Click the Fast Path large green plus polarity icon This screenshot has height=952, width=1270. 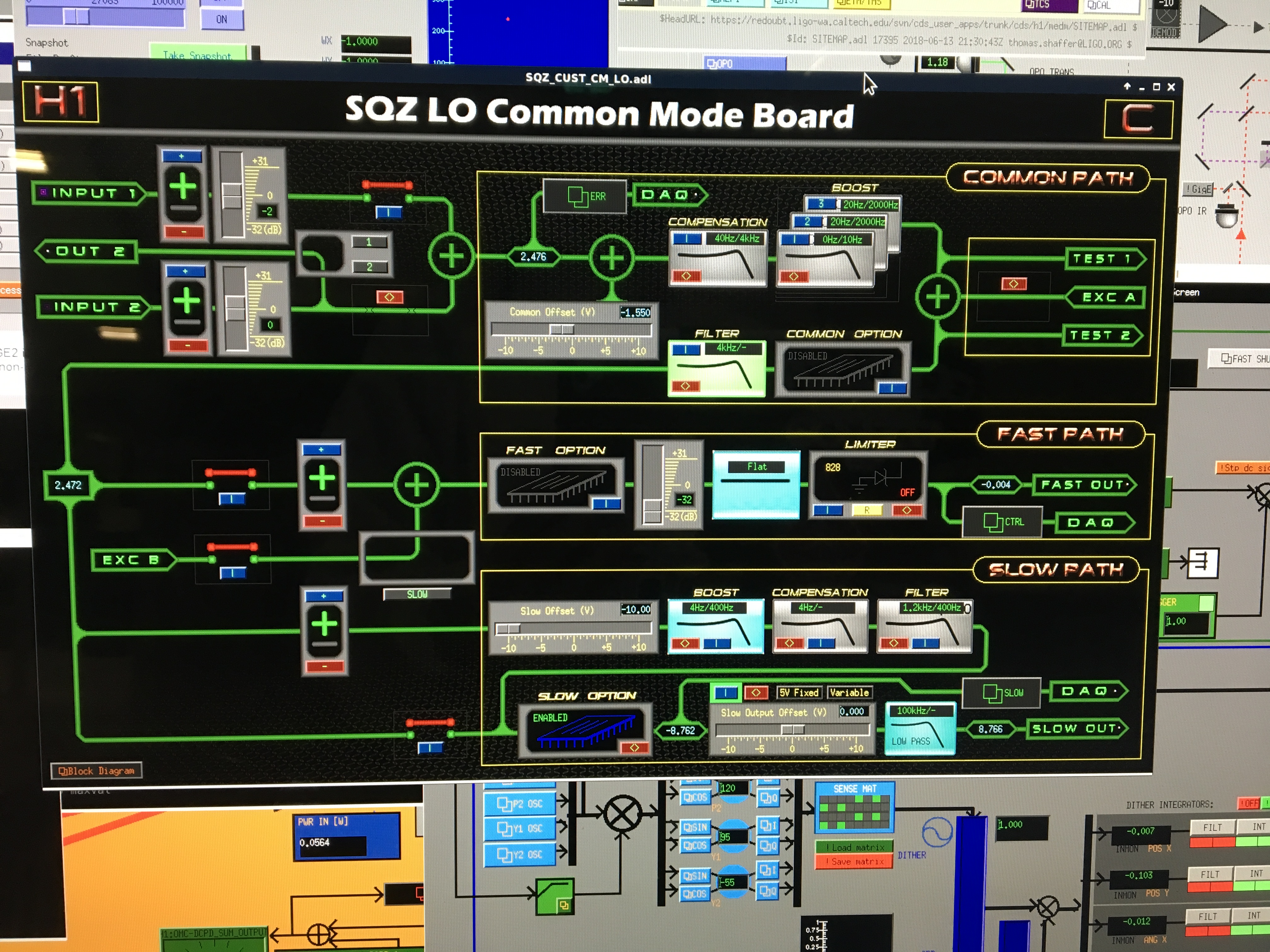point(322,479)
